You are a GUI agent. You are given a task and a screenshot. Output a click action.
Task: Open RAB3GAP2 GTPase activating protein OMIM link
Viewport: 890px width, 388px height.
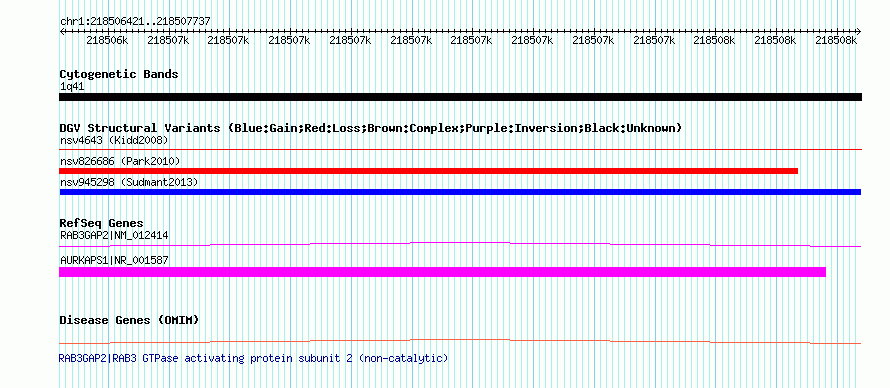click(253, 359)
